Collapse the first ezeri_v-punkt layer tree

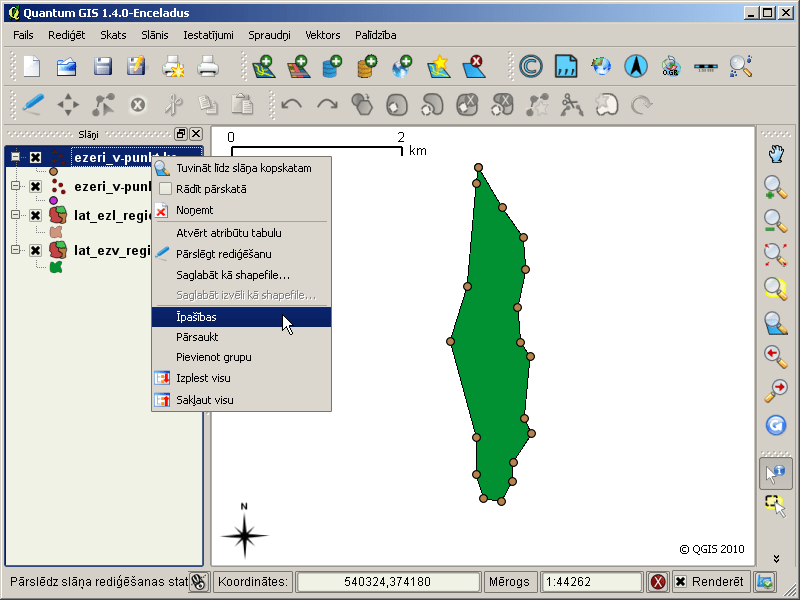coord(16,157)
